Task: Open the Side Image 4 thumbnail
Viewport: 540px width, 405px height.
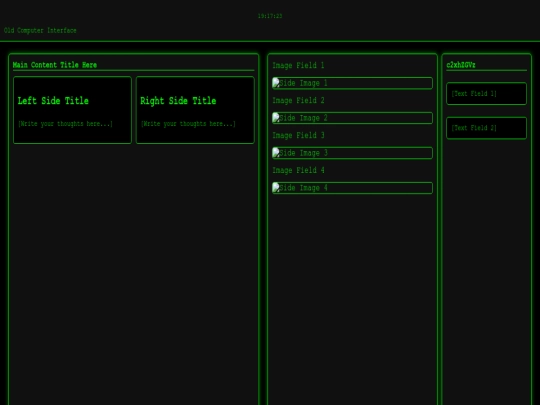Action: [x=352, y=188]
